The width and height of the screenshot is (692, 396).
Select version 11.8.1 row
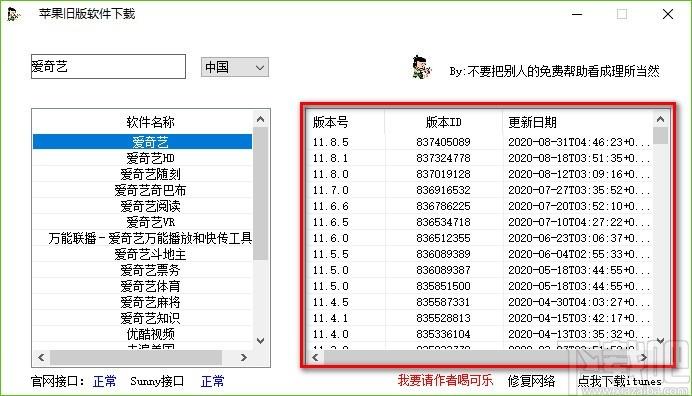479,158
